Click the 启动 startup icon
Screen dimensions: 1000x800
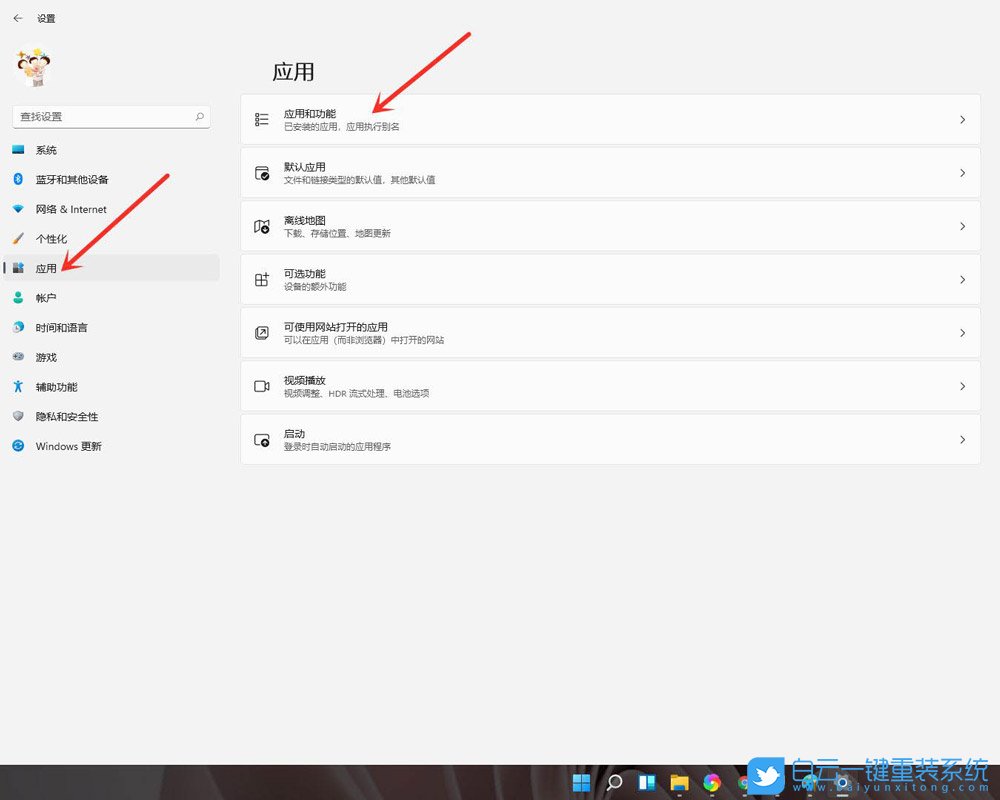coord(262,440)
